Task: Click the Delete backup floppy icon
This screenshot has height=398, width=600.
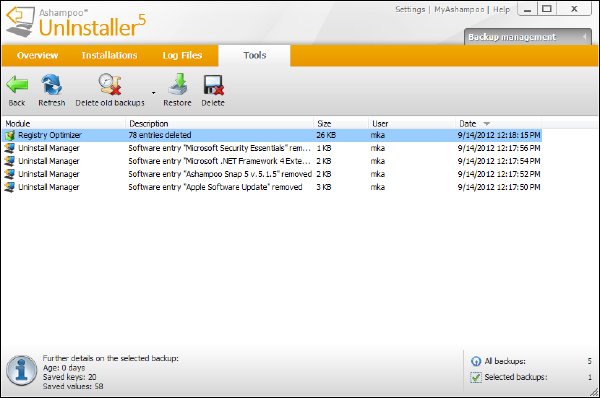Action: [213, 85]
